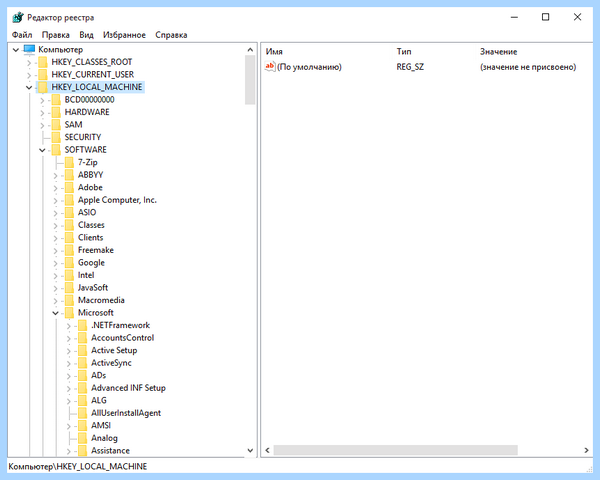The width and height of the screenshot is (600, 480).
Task: Click the JavaSoft folder icon
Action: (x=69, y=287)
